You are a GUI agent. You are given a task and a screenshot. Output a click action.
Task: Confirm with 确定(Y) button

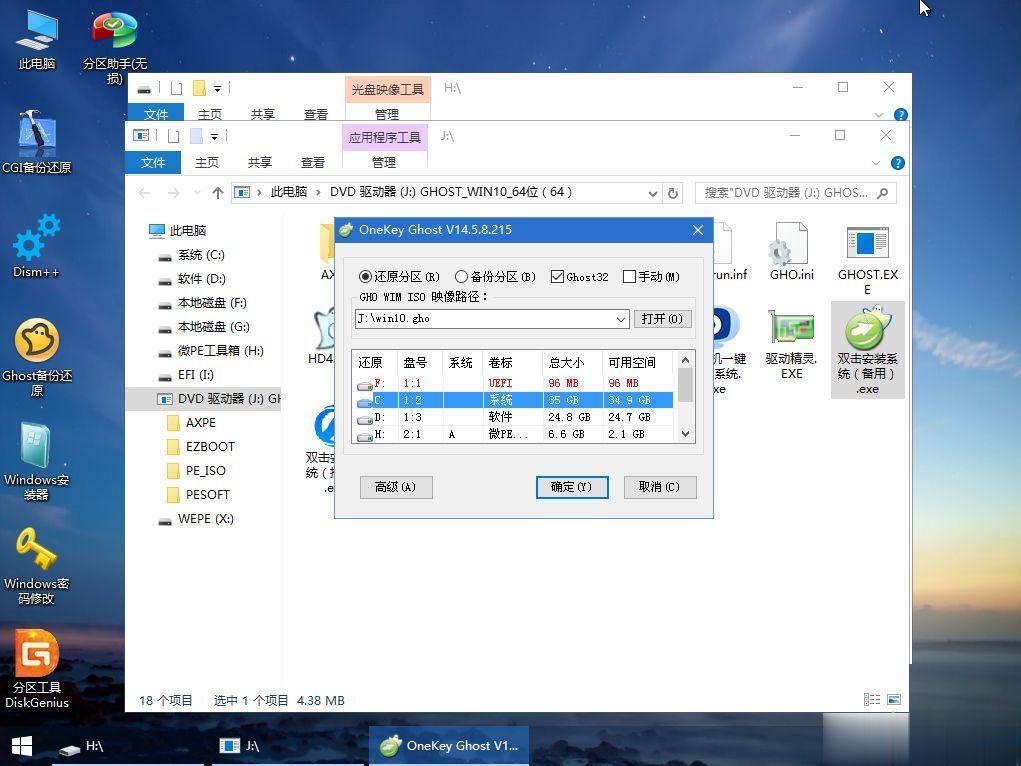pos(572,487)
